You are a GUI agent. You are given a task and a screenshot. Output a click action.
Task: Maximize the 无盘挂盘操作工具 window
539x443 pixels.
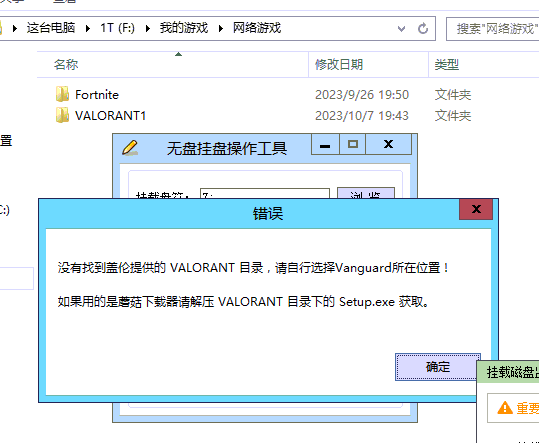pos(353,144)
